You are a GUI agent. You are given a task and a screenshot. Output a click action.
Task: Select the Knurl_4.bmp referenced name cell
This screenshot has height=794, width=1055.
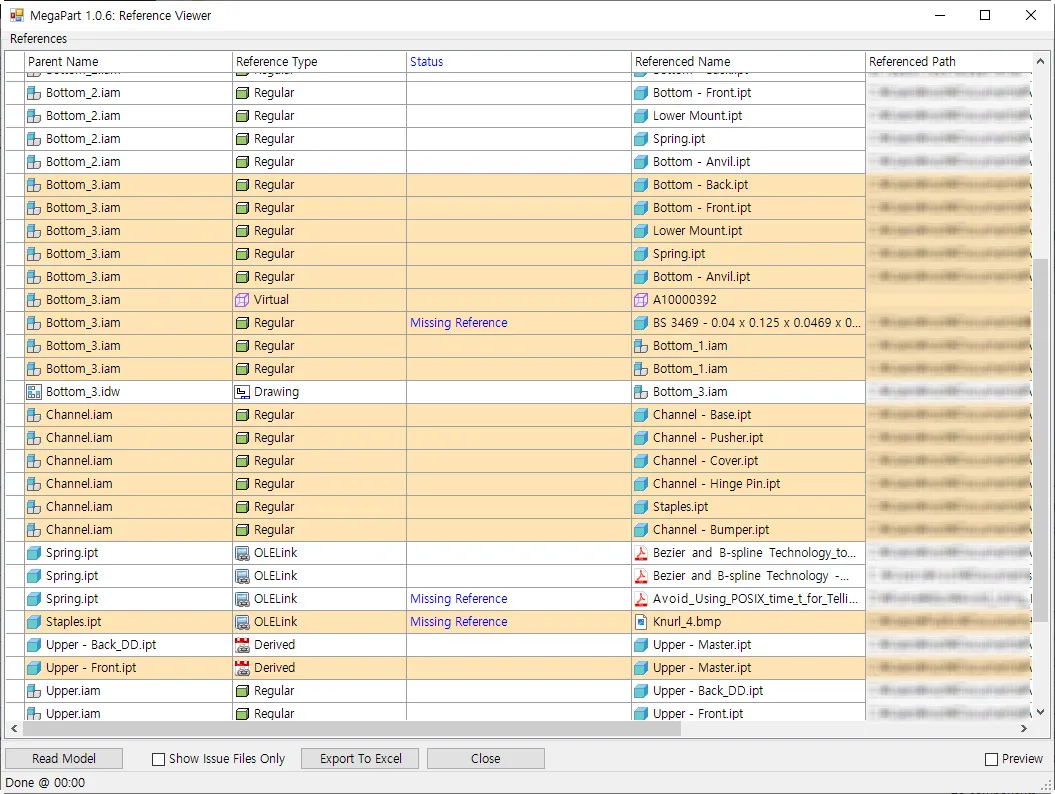point(748,622)
